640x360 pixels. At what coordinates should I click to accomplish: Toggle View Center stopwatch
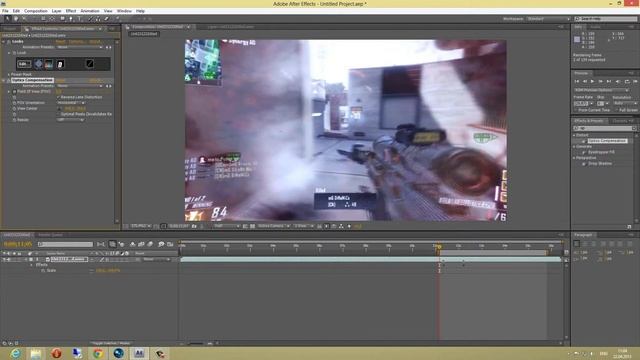click(14, 109)
